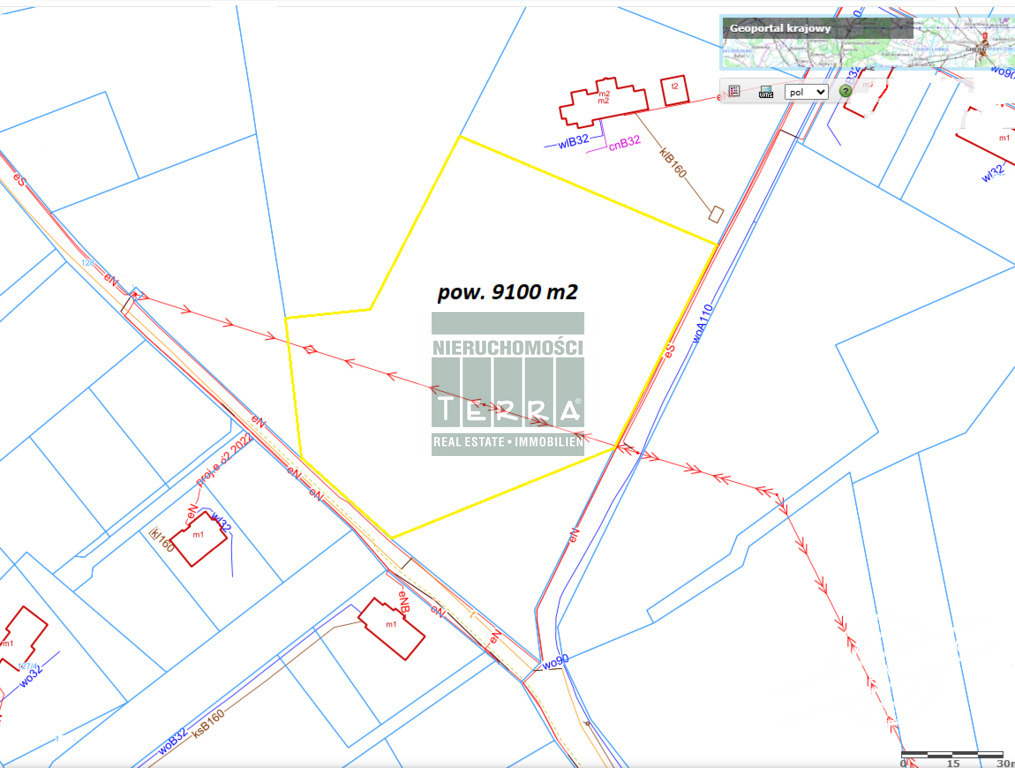Click the cnB32 magenta line label

[x=625, y=142]
